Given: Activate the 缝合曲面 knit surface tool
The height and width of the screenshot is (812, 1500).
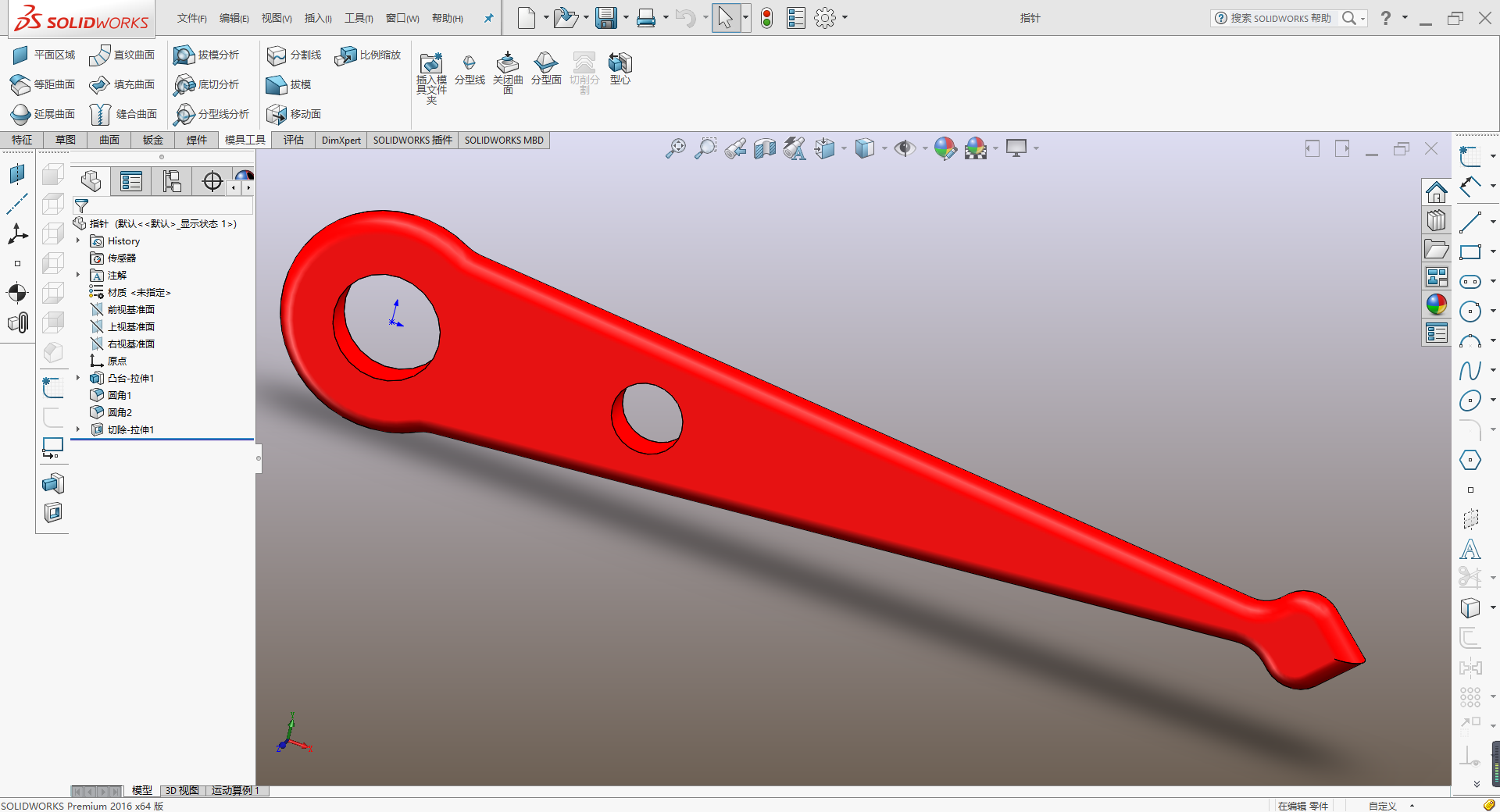Looking at the screenshot, I should [x=123, y=114].
